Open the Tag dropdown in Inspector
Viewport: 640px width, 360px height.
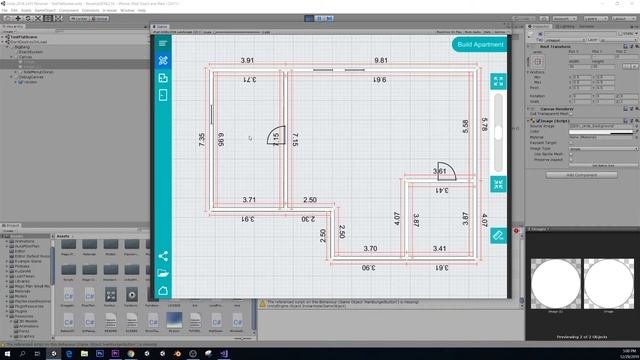(564, 40)
